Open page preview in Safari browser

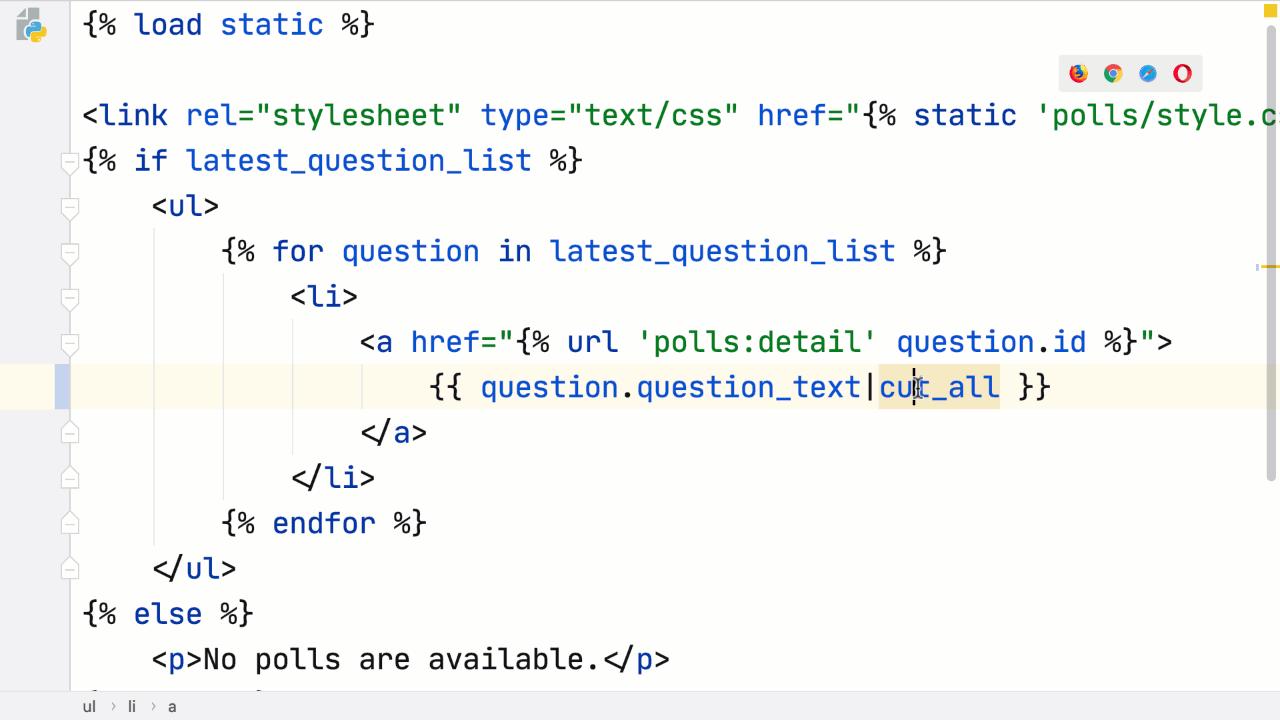tap(1148, 73)
